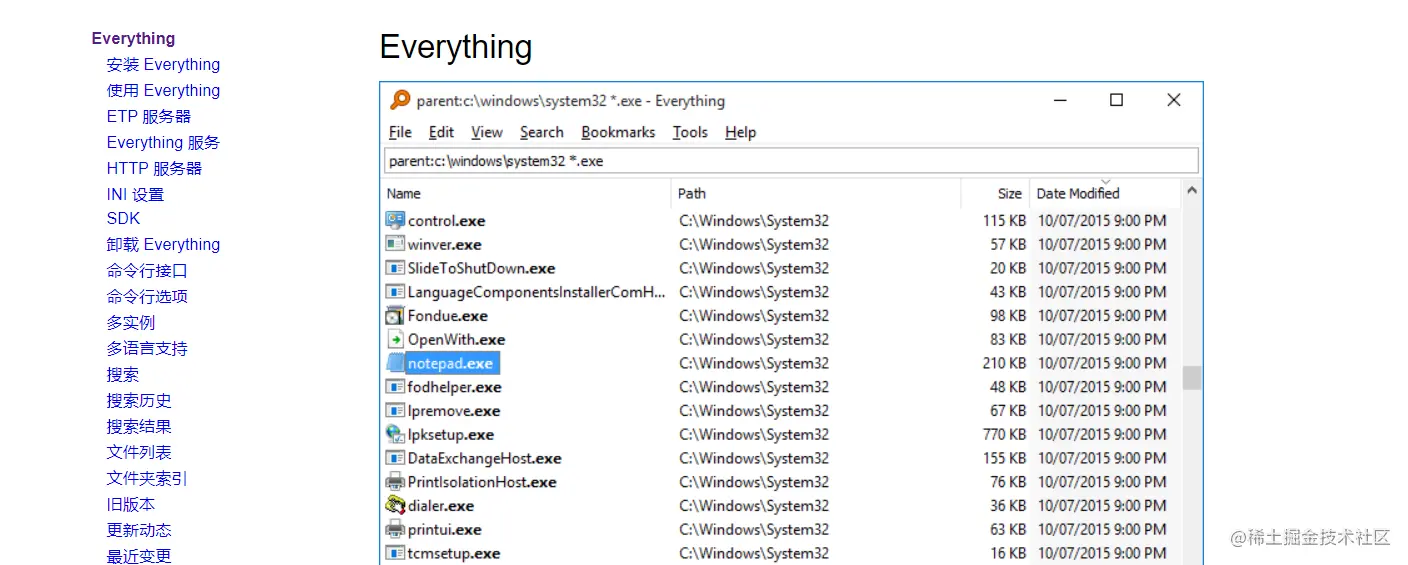Open the View menu
Image resolution: width=1408 pixels, height=565 pixels.
[x=487, y=132]
